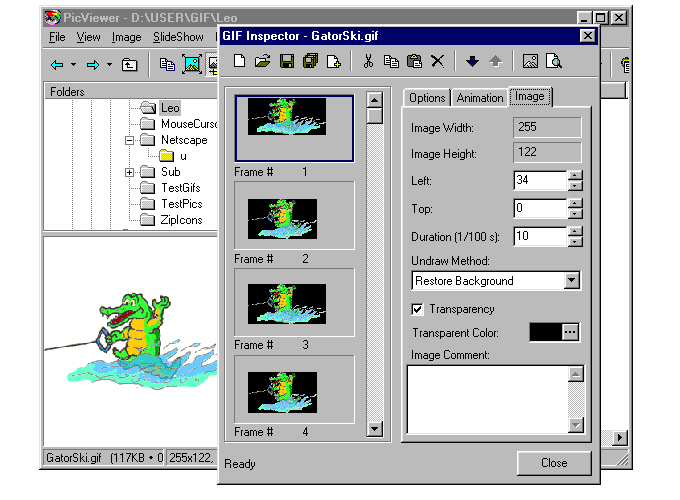
Task: Select the MouseCursors folder in tree
Action: pos(179,124)
